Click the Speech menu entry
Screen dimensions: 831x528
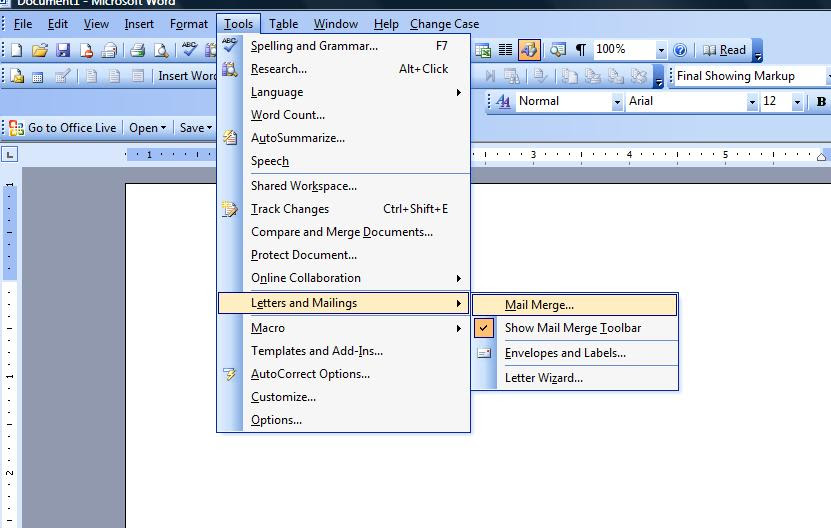click(343, 161)
